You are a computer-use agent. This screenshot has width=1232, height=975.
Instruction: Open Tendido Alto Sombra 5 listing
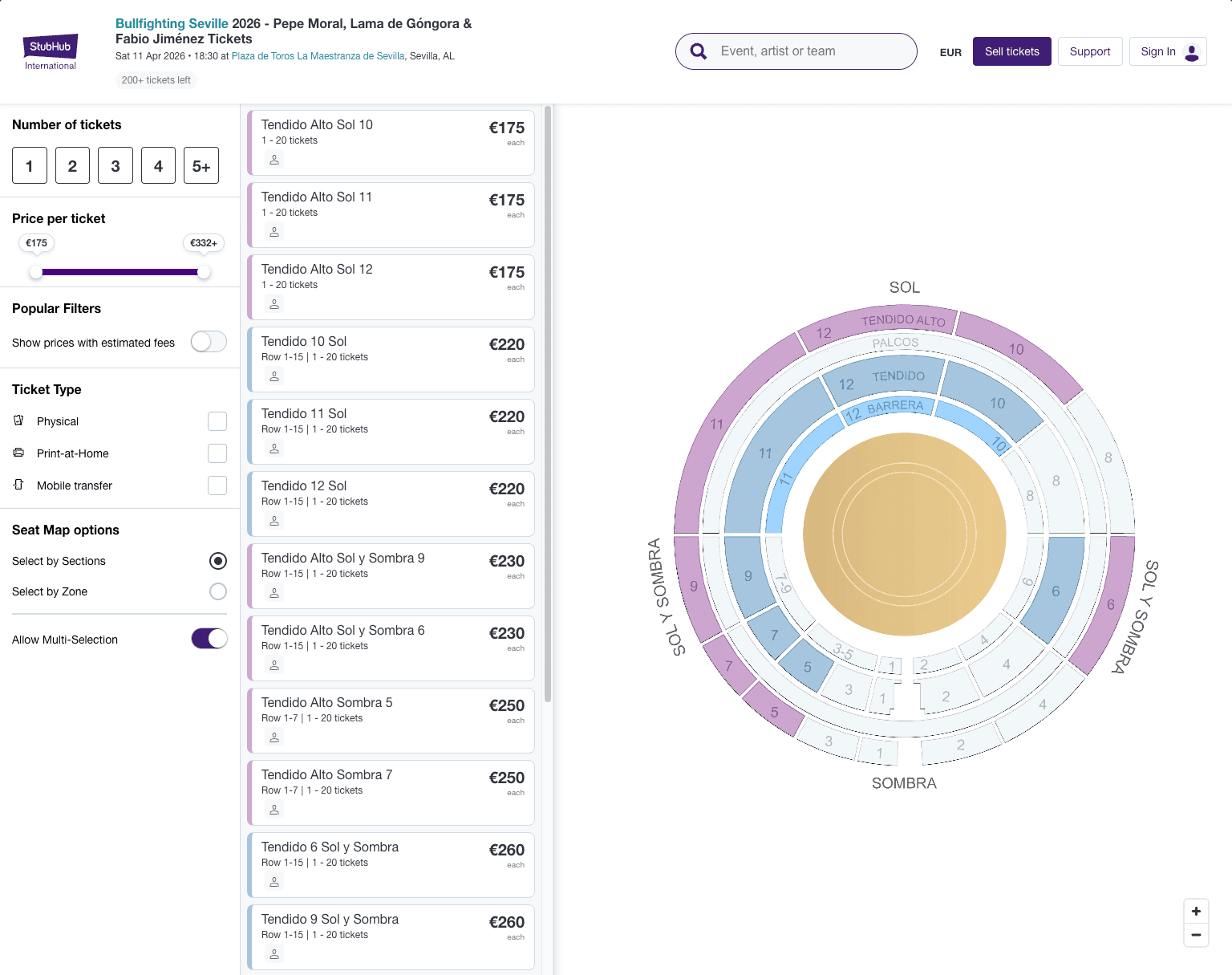click(391, 721)
